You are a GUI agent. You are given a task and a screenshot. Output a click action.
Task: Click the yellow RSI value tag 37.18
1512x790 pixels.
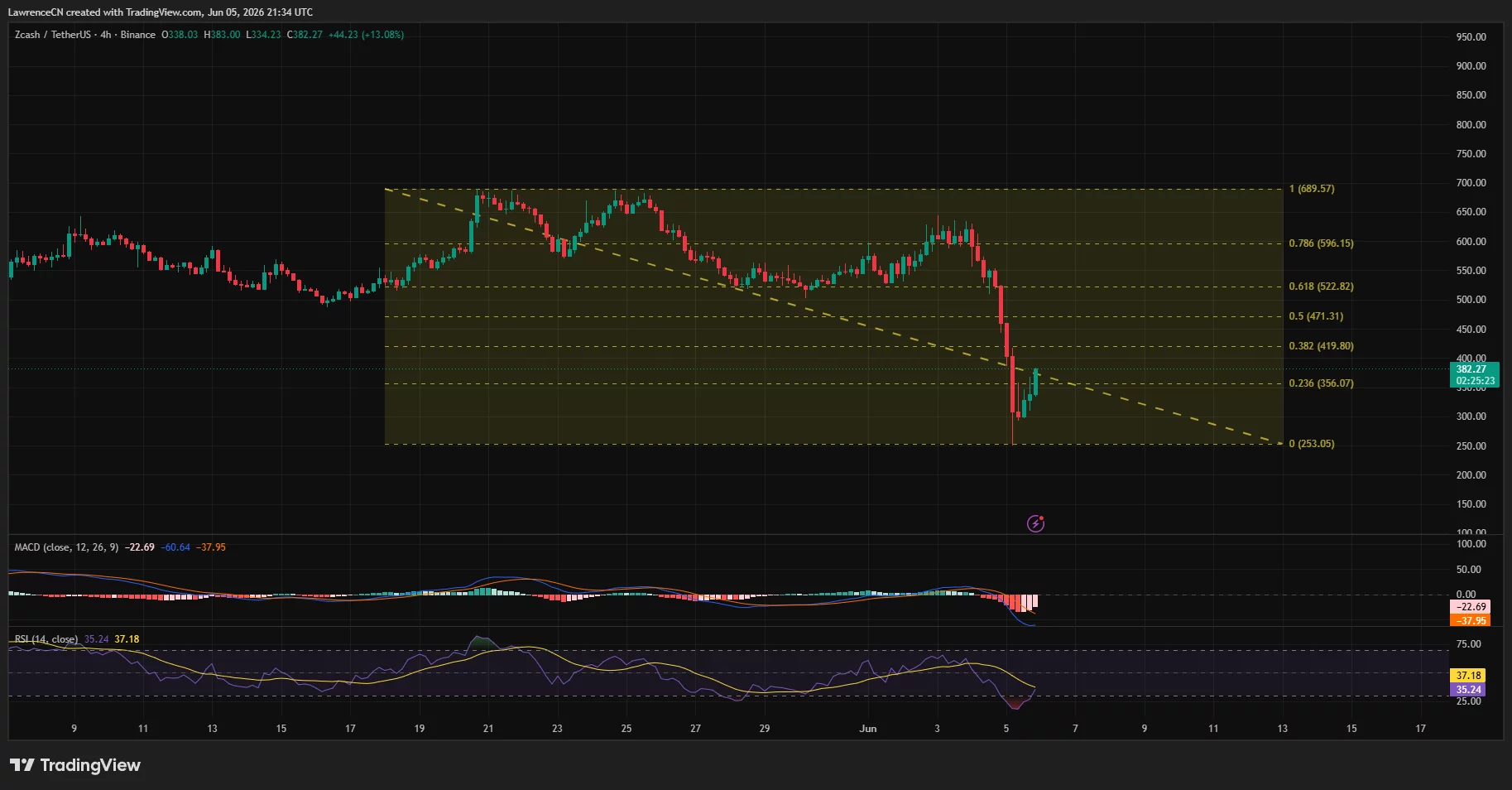point(1468,676)
